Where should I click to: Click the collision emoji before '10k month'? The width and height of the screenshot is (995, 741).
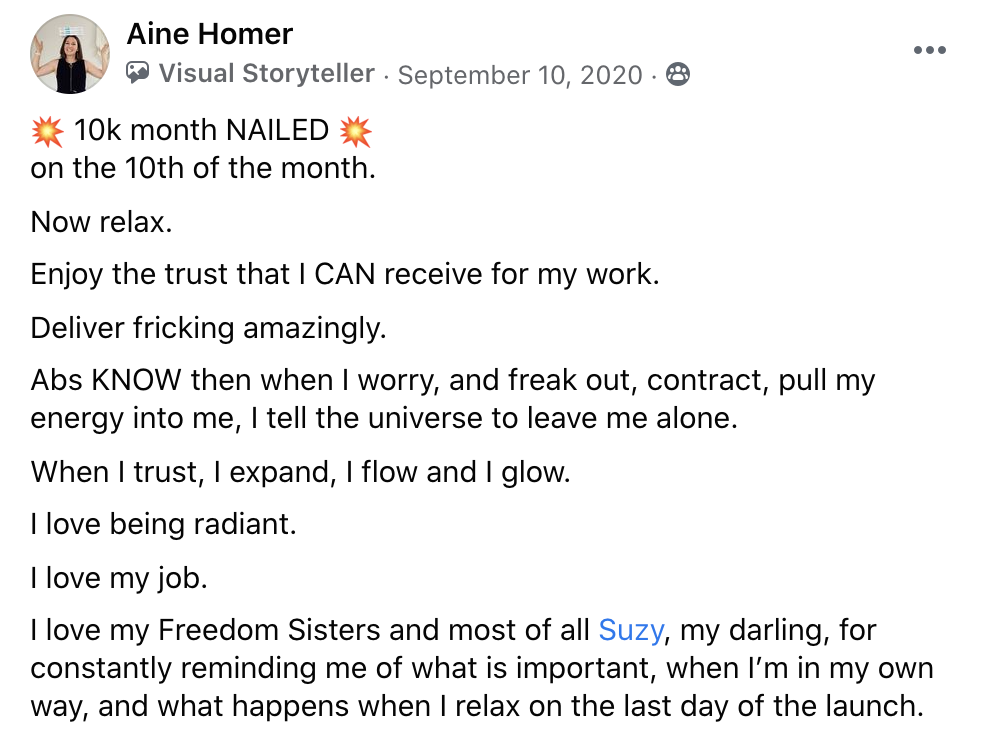[48, 131]
